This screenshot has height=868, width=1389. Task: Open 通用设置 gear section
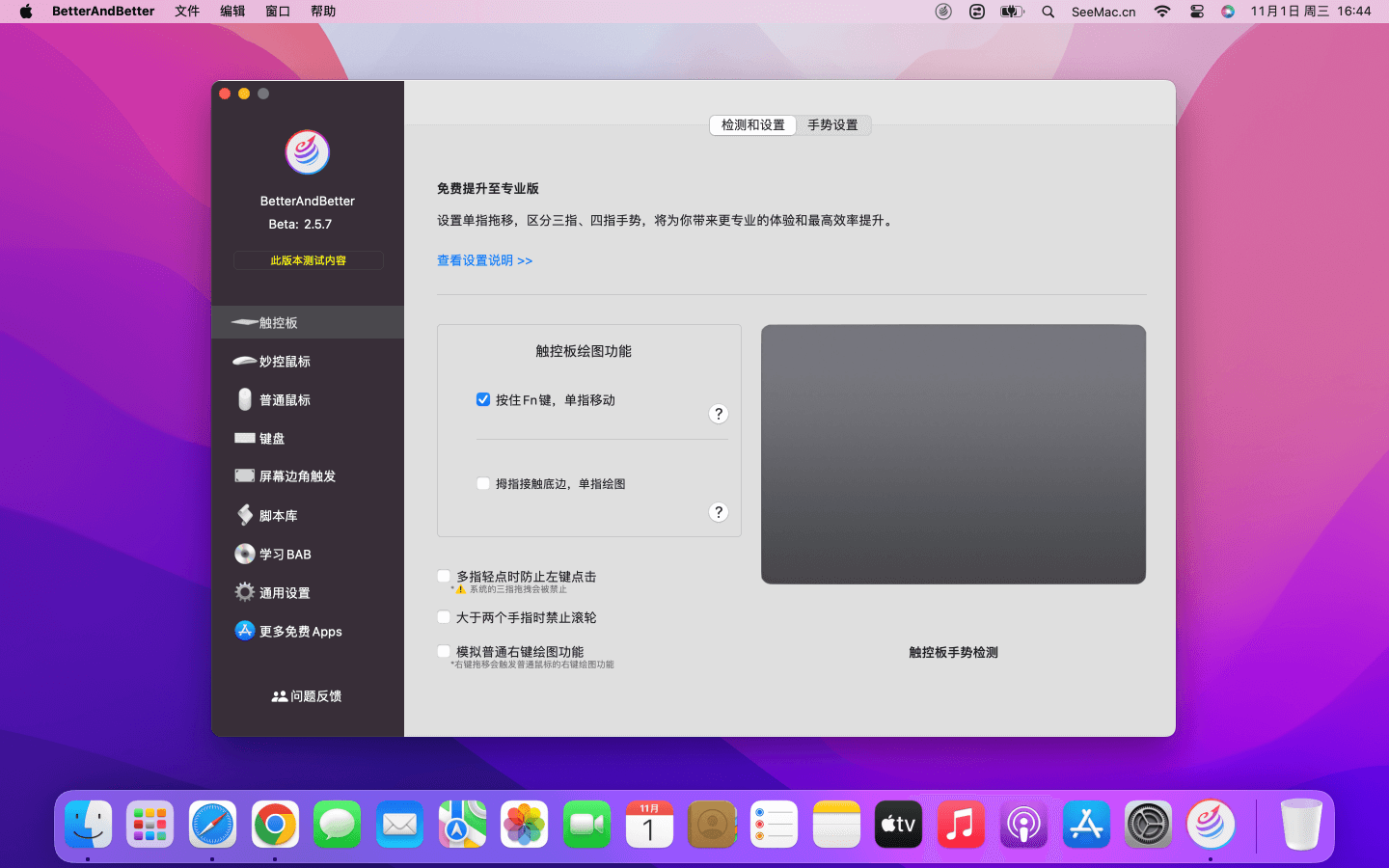(x=285, y=593)
